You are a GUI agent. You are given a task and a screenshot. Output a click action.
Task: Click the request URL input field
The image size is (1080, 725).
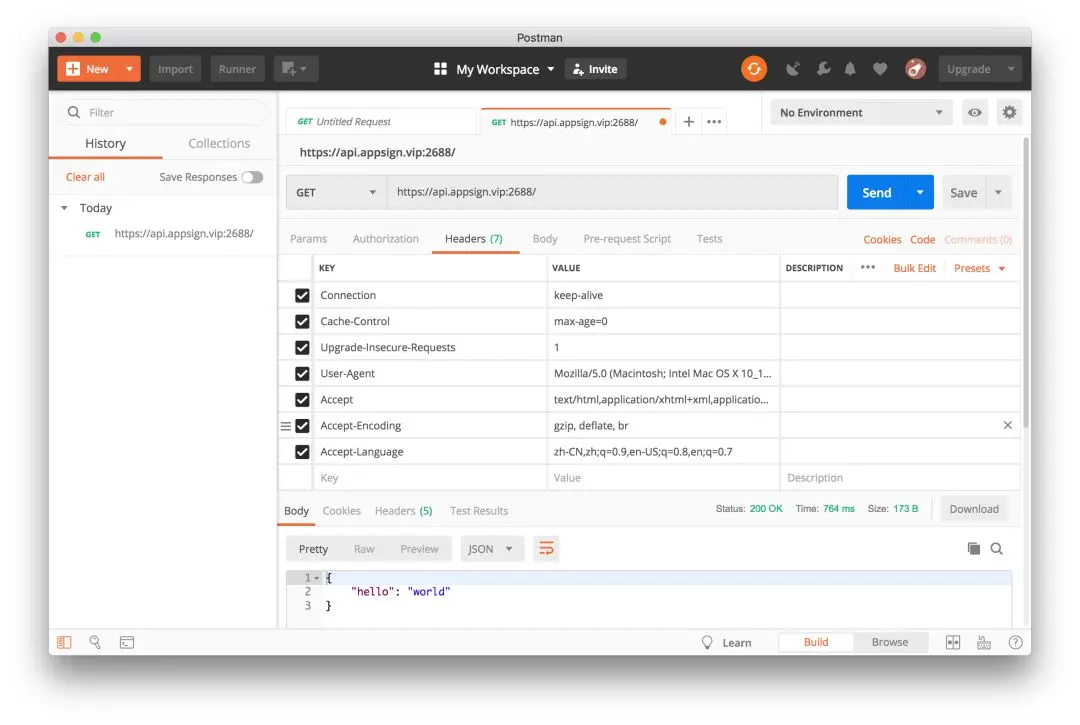612,192
